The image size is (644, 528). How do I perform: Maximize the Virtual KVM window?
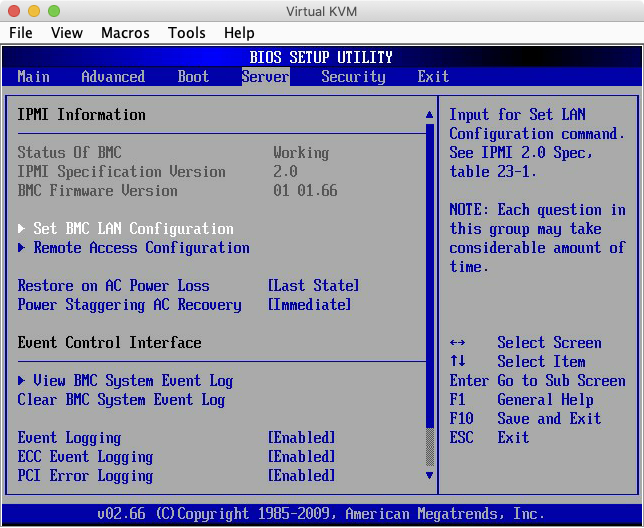click(x=54, y=11)
